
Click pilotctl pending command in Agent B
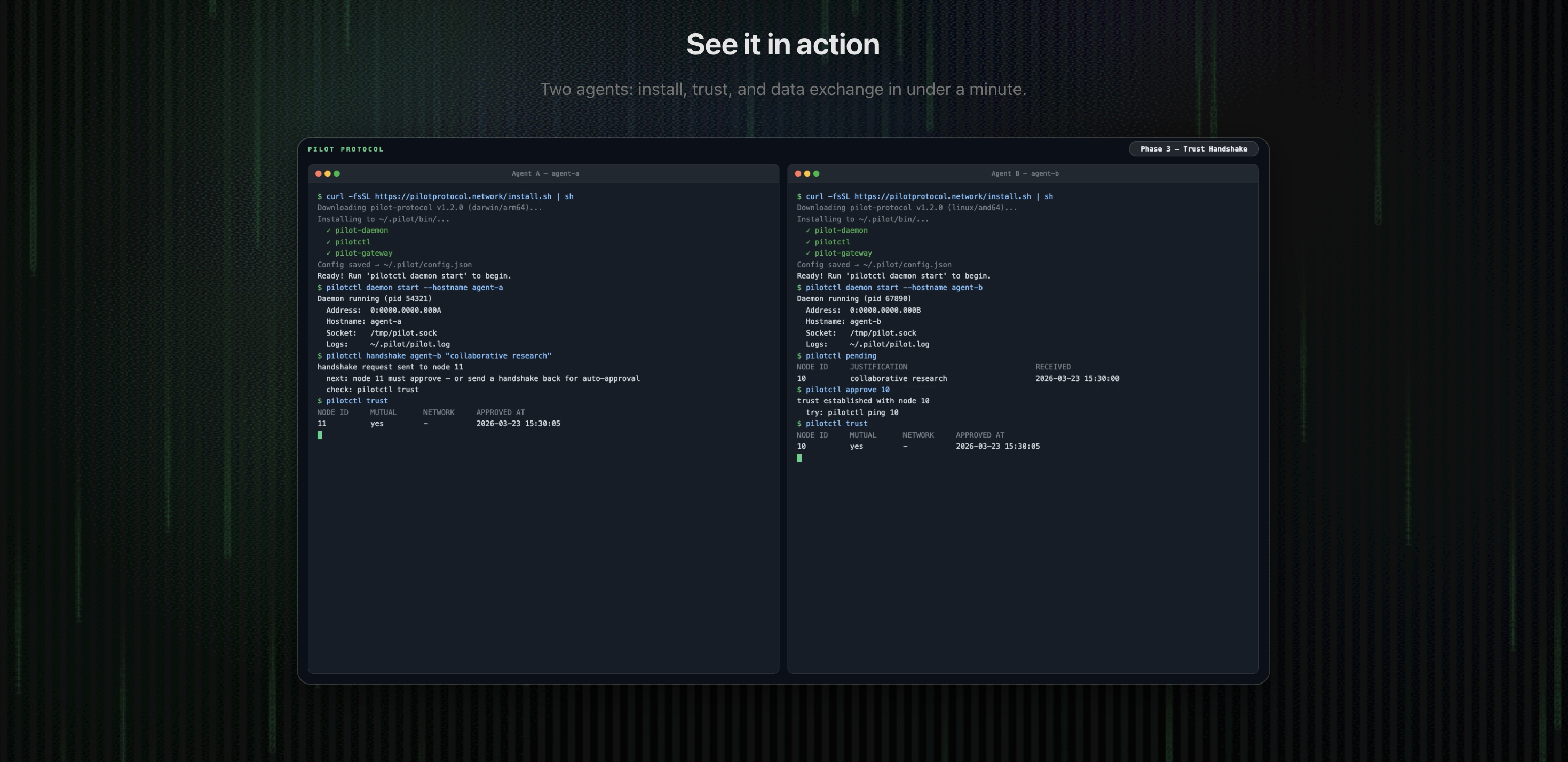pos(841,356)
